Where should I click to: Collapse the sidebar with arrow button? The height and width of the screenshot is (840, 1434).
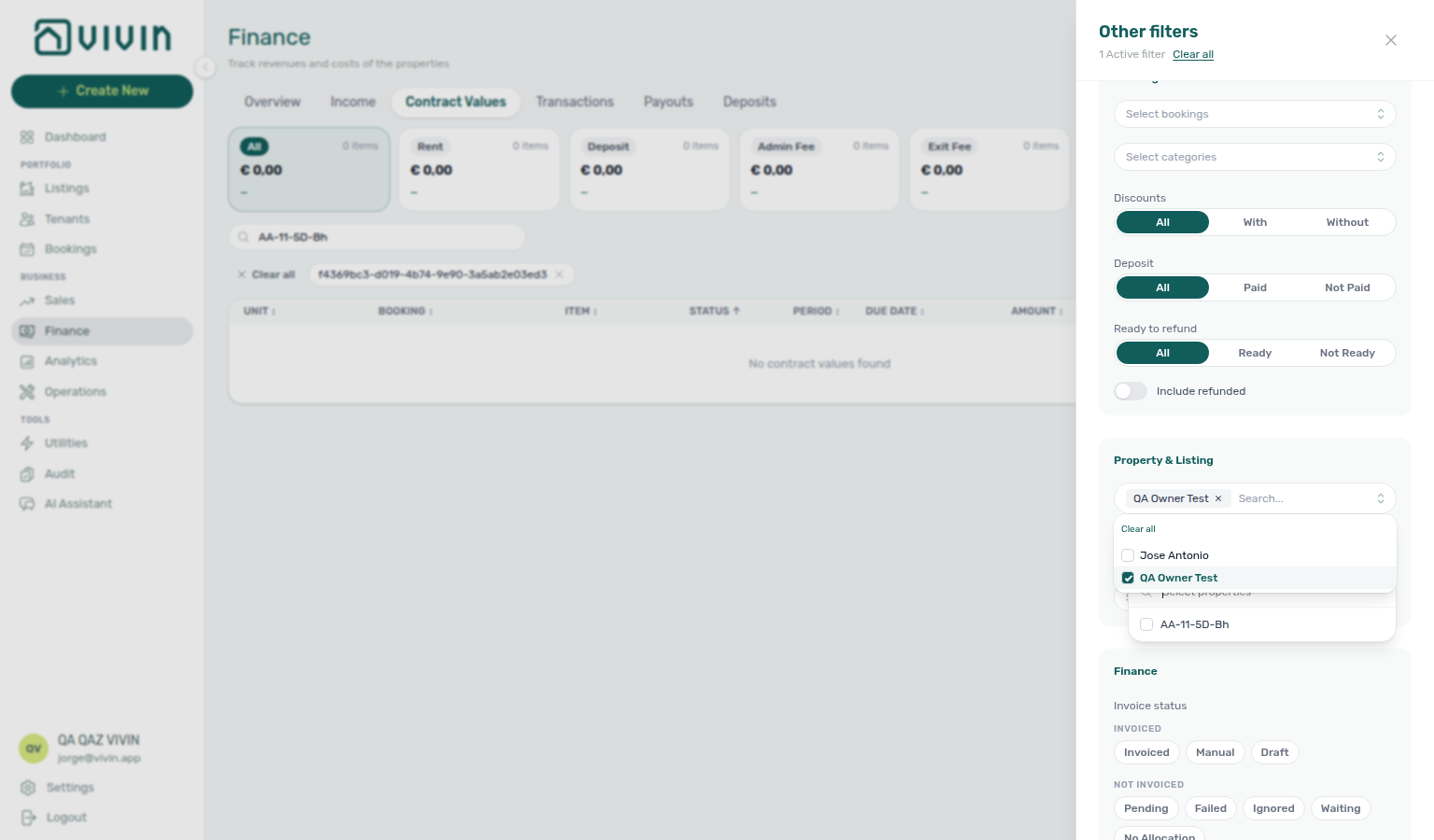(x=205, y=66)
